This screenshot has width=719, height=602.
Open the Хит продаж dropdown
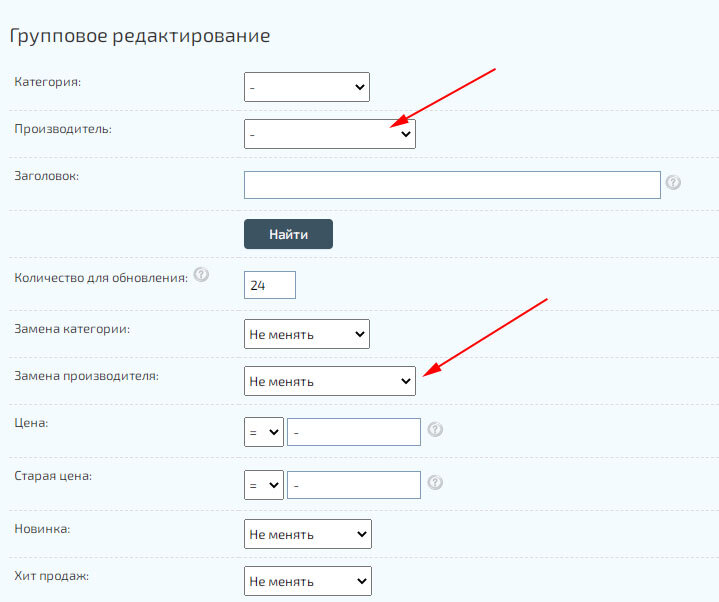(307, 581)
